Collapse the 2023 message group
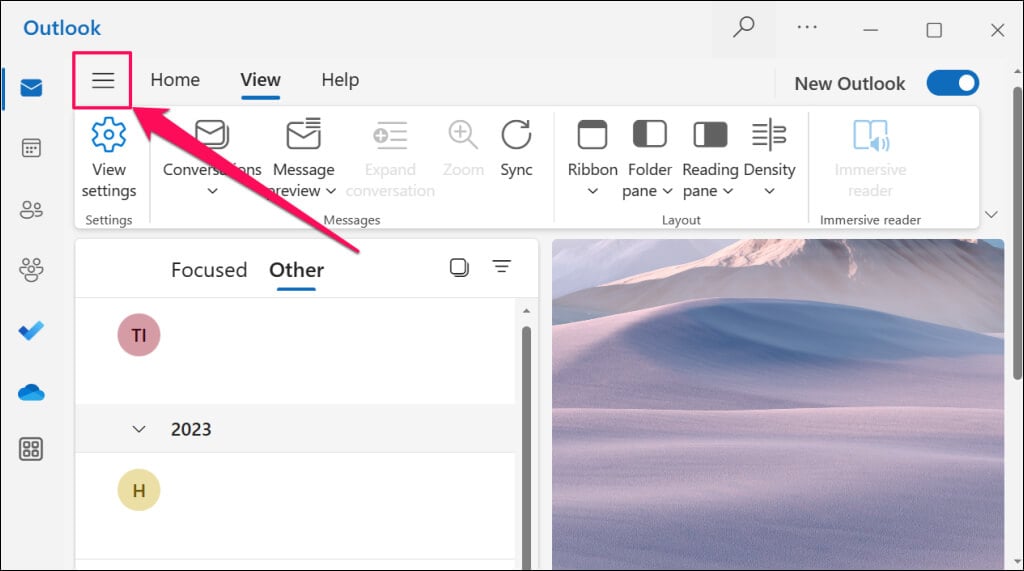Viewport: 1024px width, 571px height. tap(138, 429)
